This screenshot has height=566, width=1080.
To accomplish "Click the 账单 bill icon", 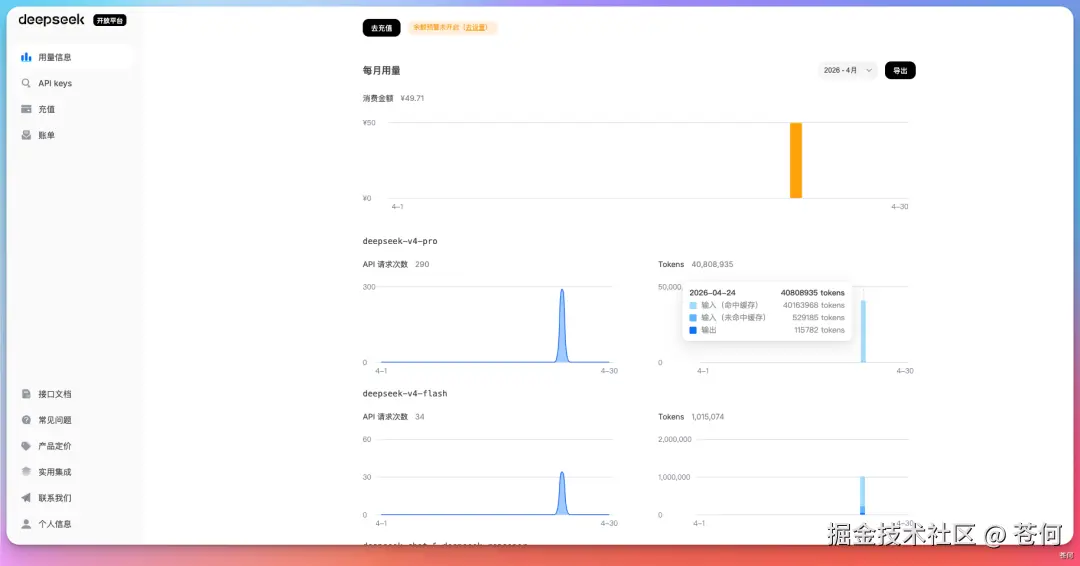I will click(26, 135).
